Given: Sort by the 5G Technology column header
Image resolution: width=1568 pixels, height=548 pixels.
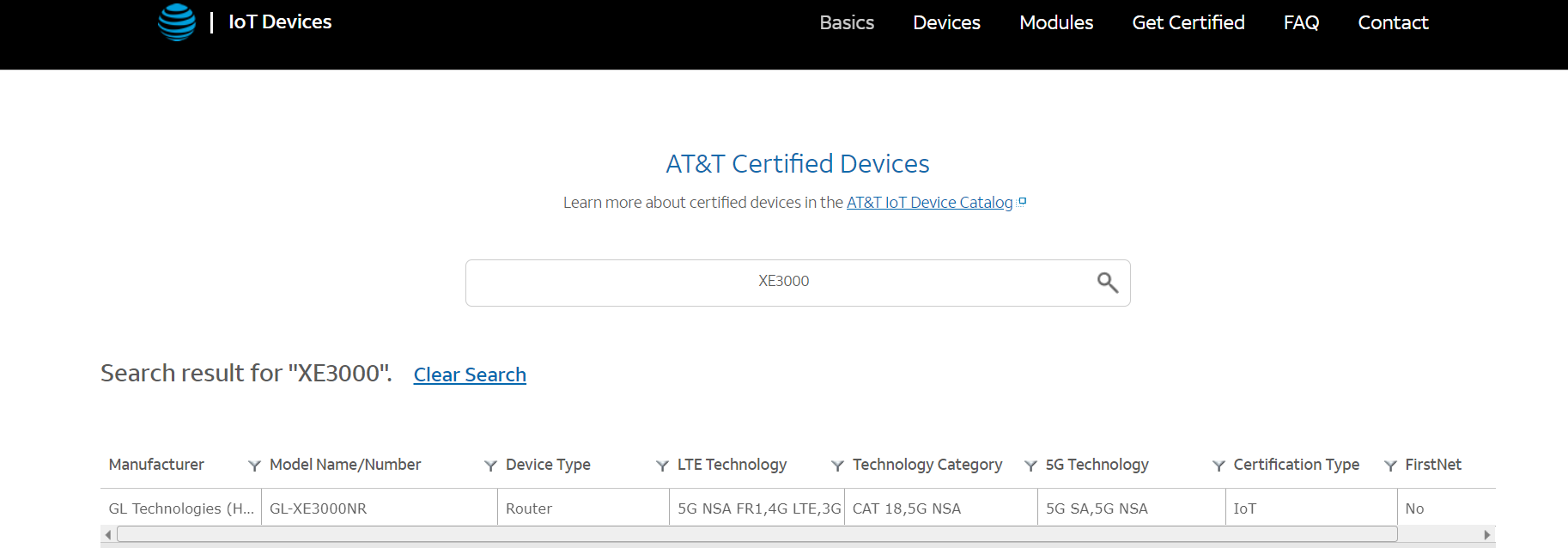Looking at the screenshot, I should coord(1097,465).
